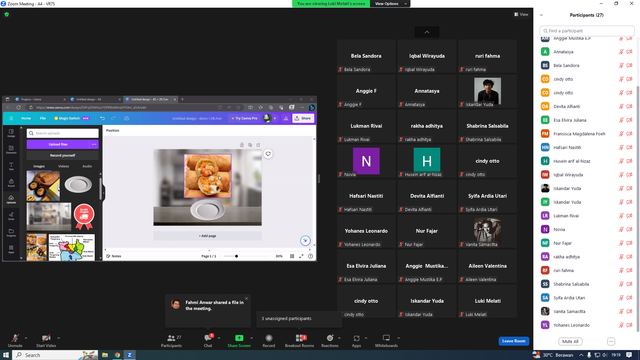Click Vanita Samacitta's video tile
The height and width of the screenshot is (360, 640).
[x=487, y=231]
